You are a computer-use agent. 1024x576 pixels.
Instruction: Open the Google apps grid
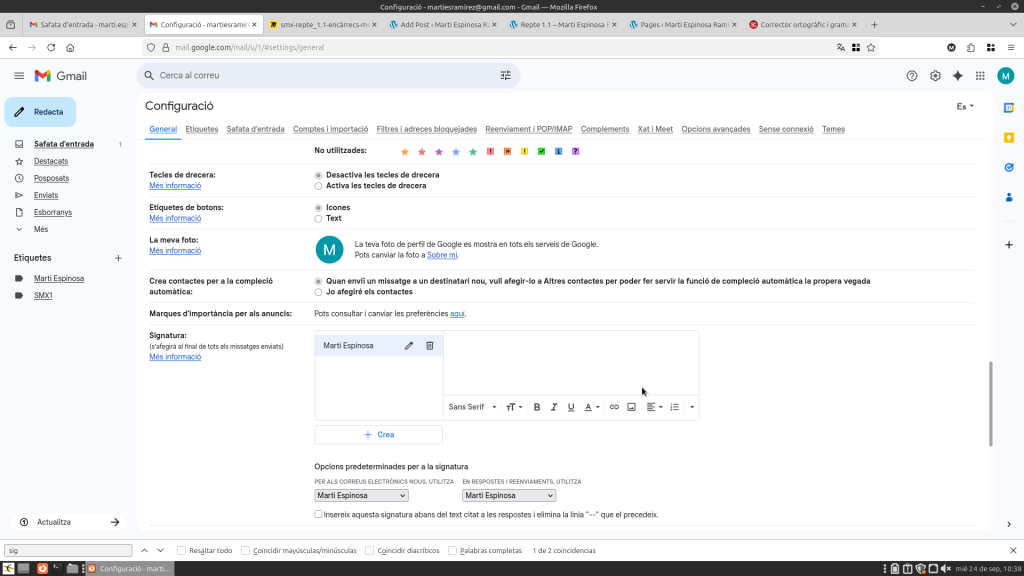click(980, 76)
